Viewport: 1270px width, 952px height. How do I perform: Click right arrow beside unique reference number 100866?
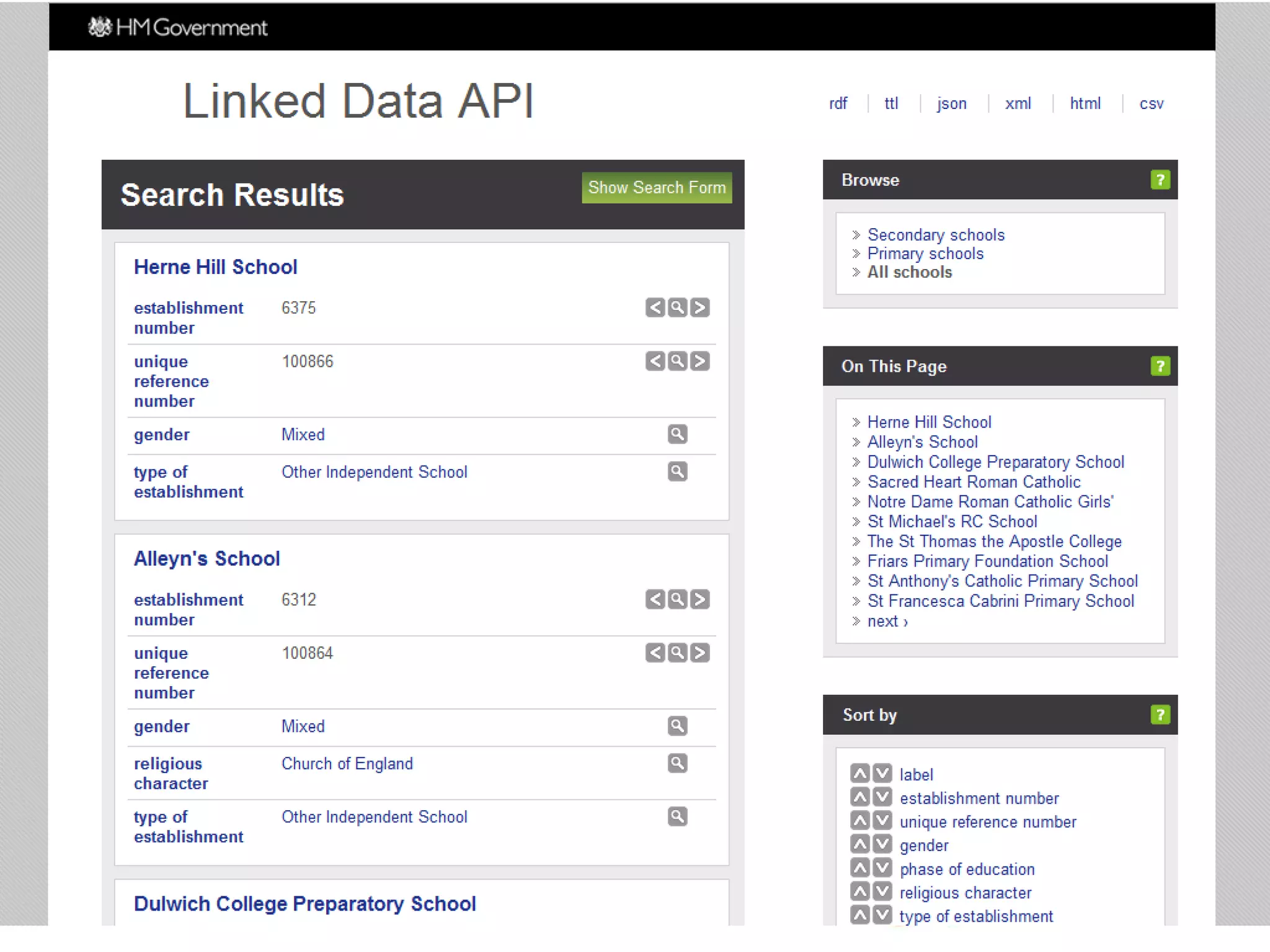(x=700, y=361)
